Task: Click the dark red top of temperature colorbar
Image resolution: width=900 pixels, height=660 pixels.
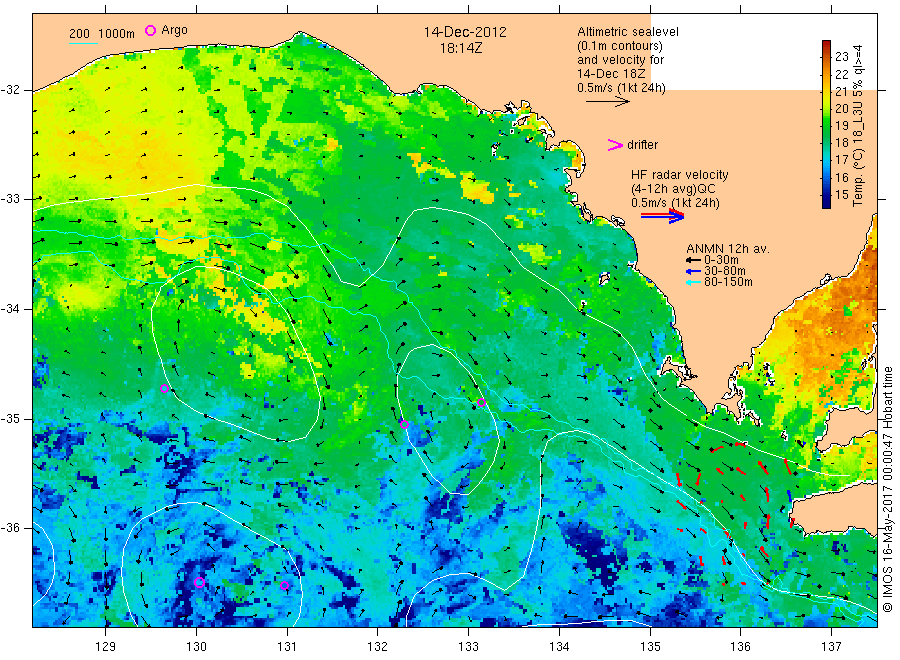Action: (x=826, y=46)
